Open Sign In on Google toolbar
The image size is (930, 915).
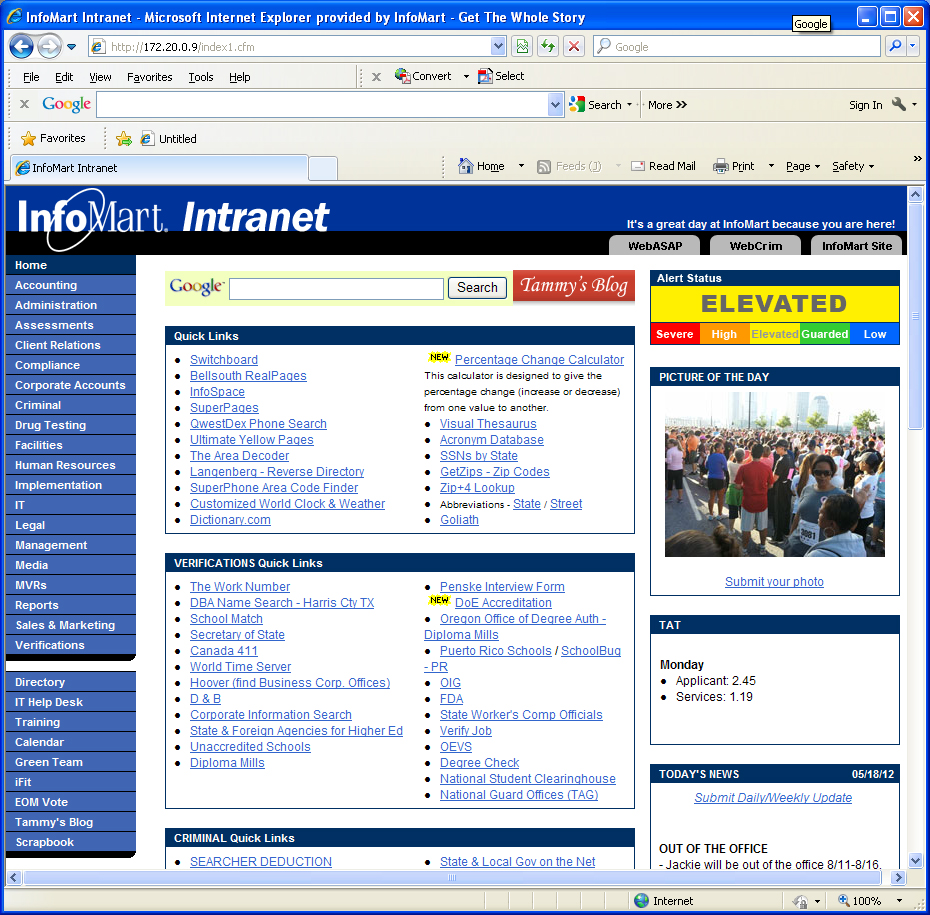[865, 105]
